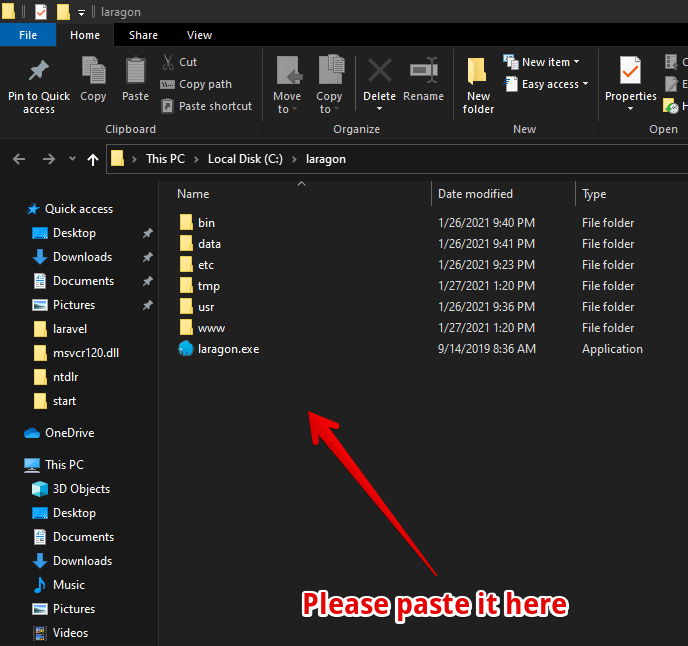Open recent locations dropdown arrow
This screenshot has width=688, height=646.
coord(72,158)
